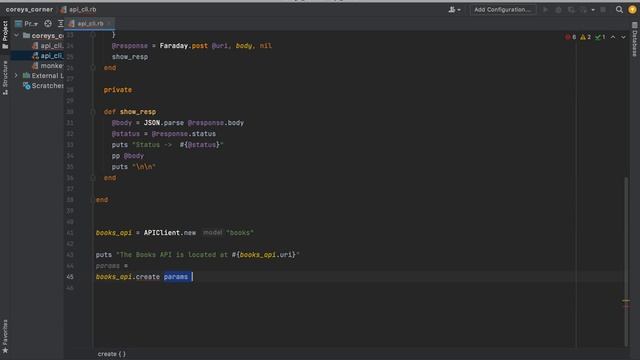Click the yellow IDE updates icon
This screenshot has height=360, width=640.
point(632,9)
